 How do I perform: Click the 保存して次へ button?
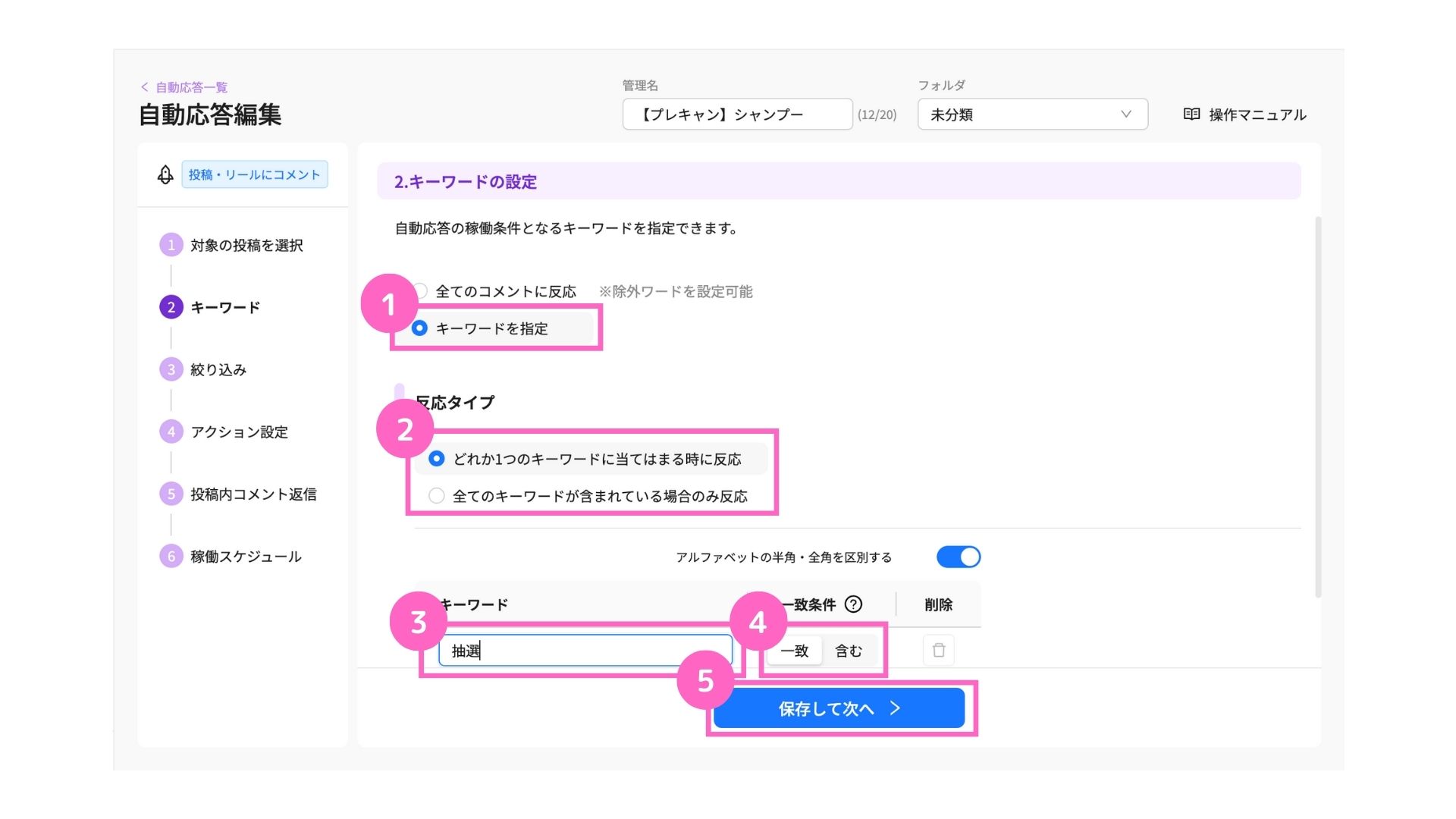[x=839, y=708]
